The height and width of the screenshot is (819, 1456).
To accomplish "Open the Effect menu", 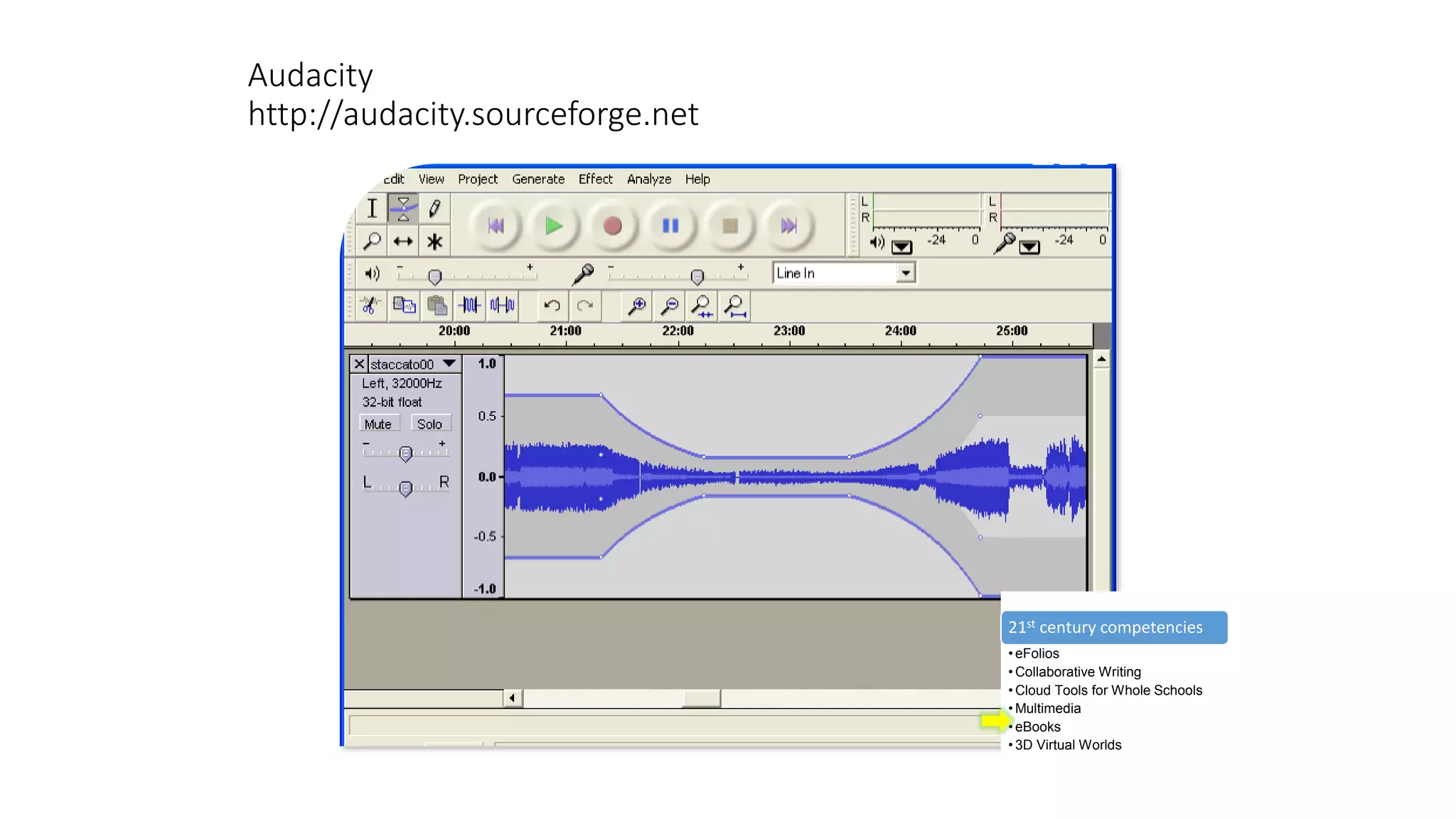I will (596, 179).
